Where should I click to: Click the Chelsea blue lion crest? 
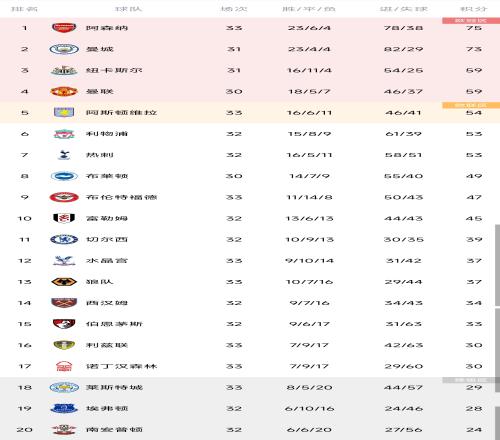pos(64,239)
